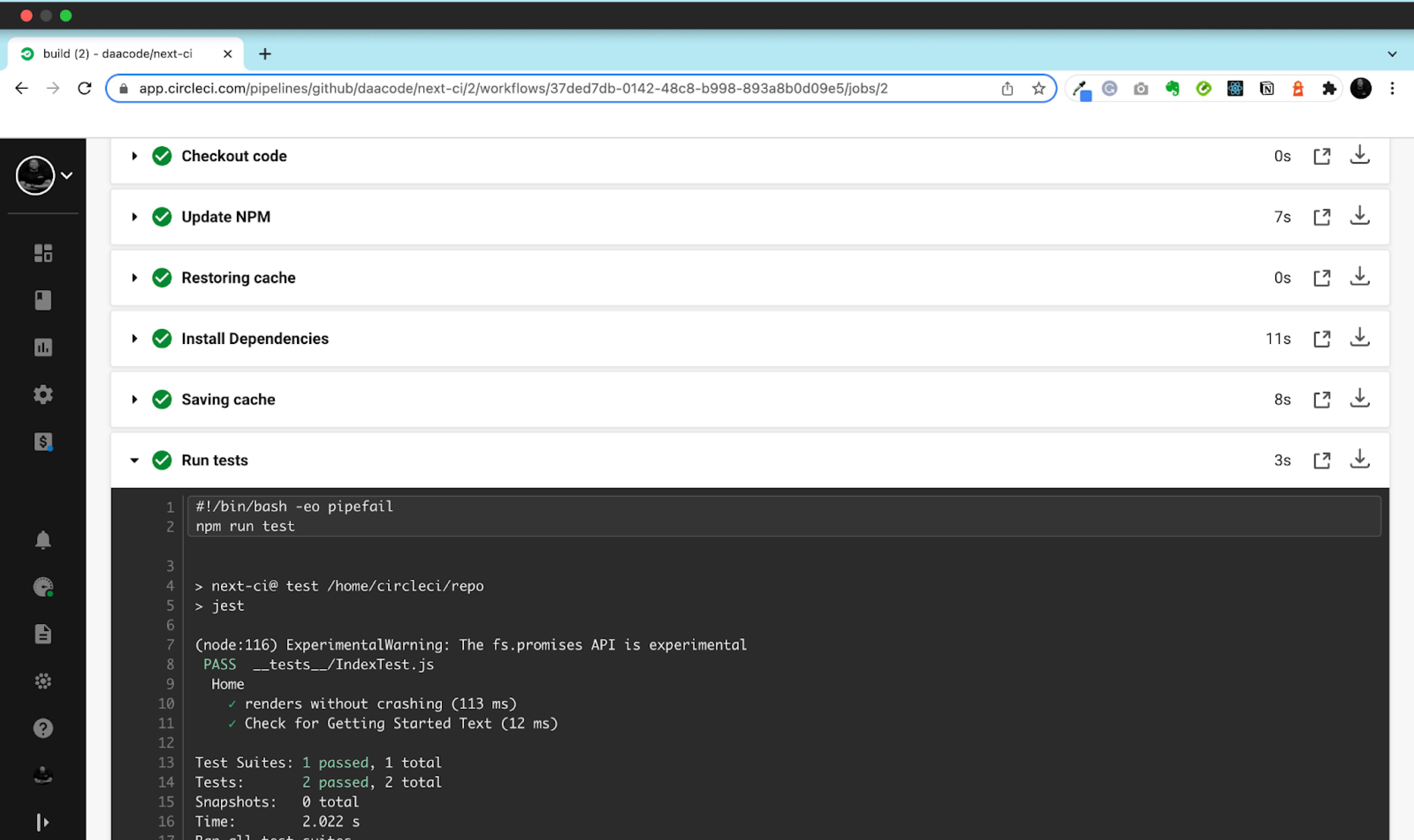Open the Plan billing icon with blue dot
The image size is (1414, 840).
pos(43,441)
